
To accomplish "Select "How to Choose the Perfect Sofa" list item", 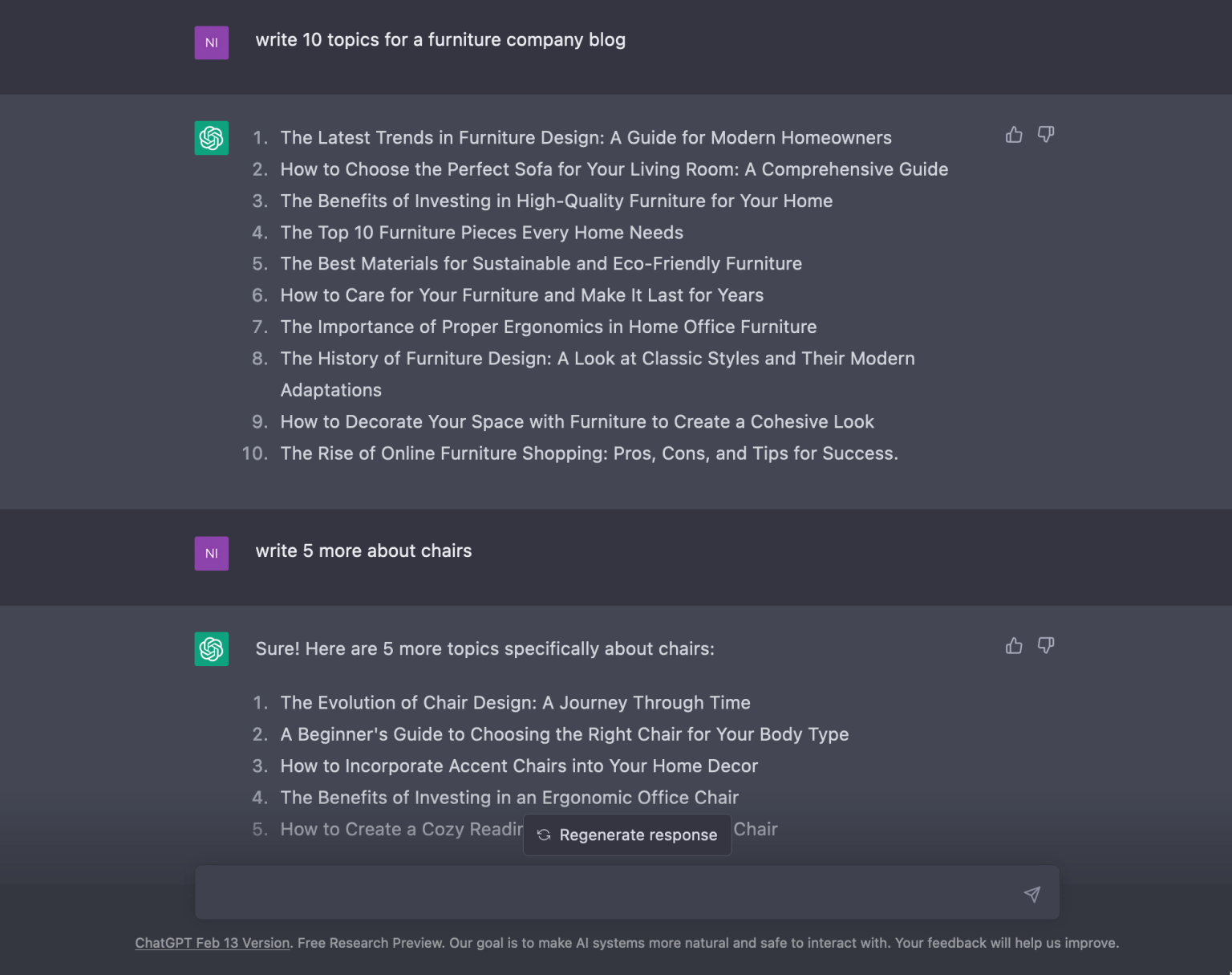I will click(x=614, y=169).
